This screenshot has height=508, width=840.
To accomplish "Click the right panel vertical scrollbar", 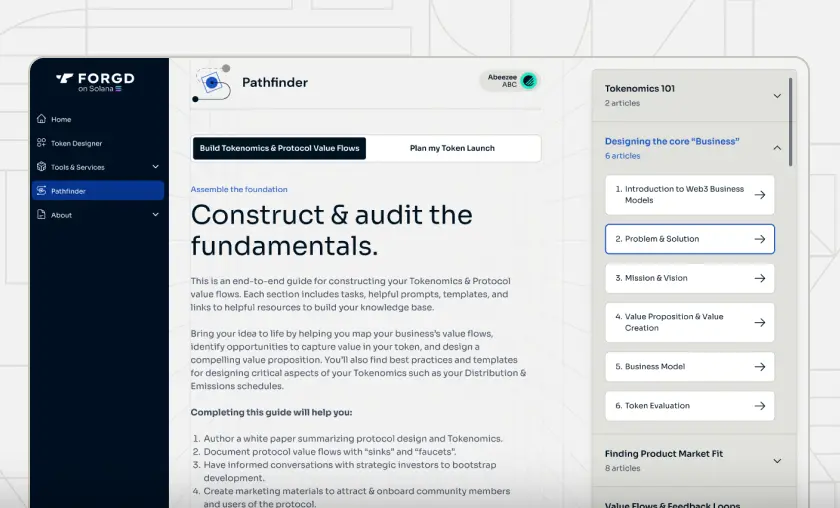I will coord(792,120).
